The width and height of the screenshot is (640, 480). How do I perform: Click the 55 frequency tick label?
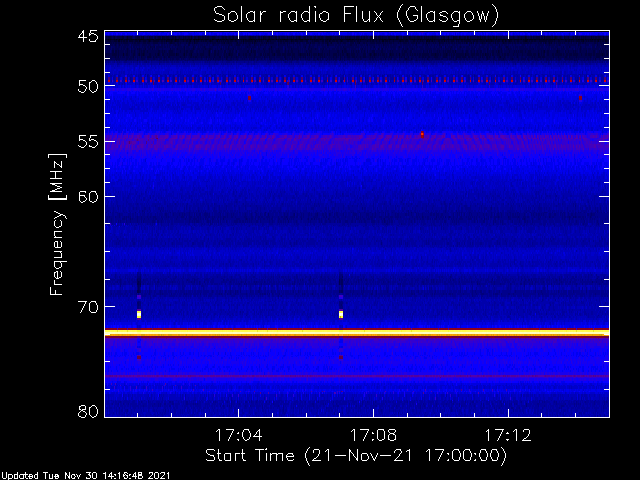88,142
